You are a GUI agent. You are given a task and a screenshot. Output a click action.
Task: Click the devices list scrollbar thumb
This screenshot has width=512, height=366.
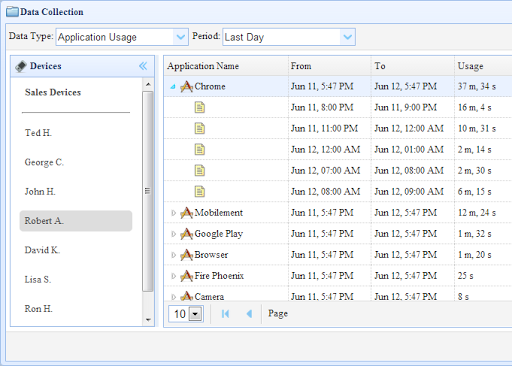pos(148,191)
